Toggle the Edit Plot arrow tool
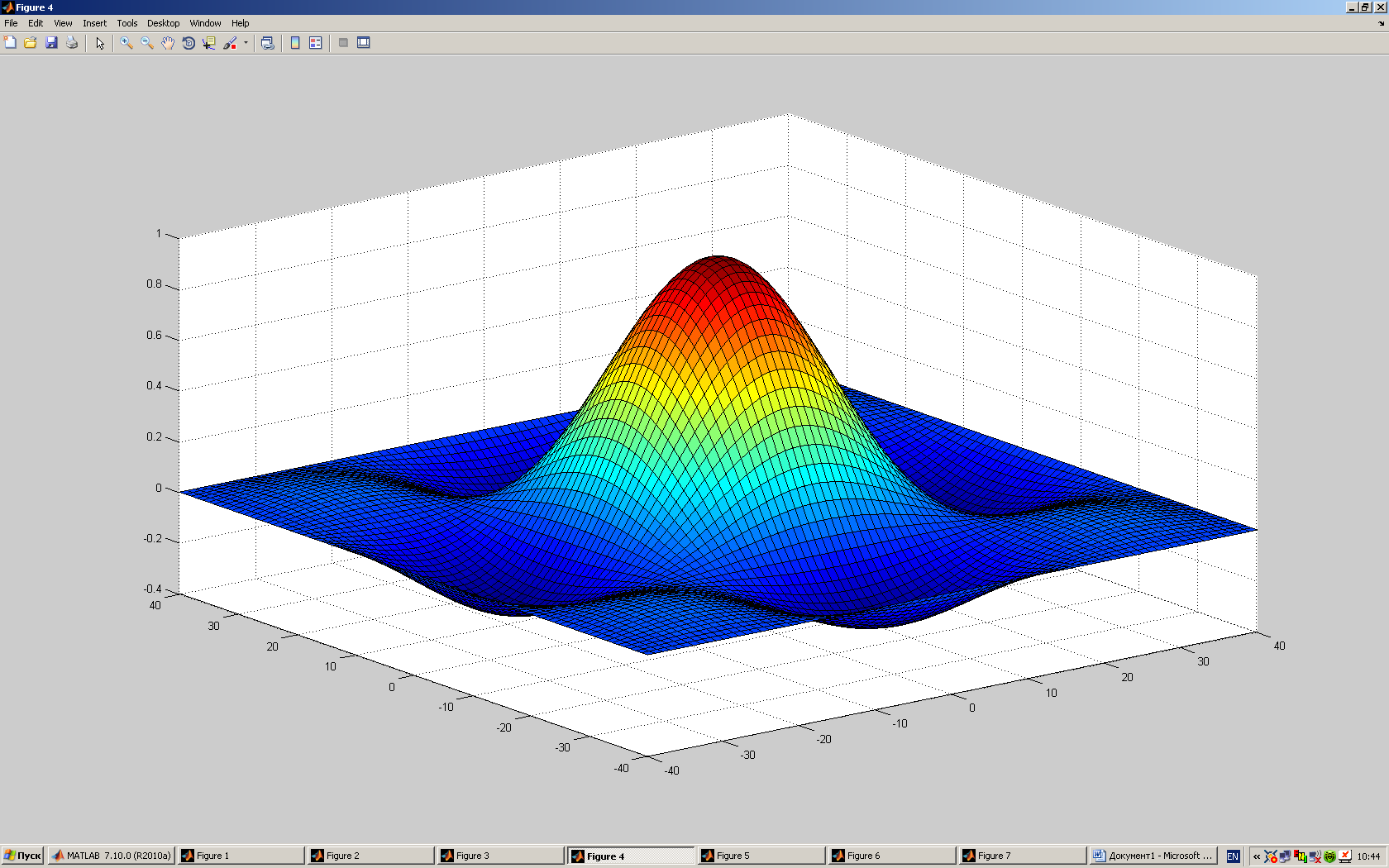The width and height of the screenshot is (1389, 868). pyautogui.click(x=100, y=43)
